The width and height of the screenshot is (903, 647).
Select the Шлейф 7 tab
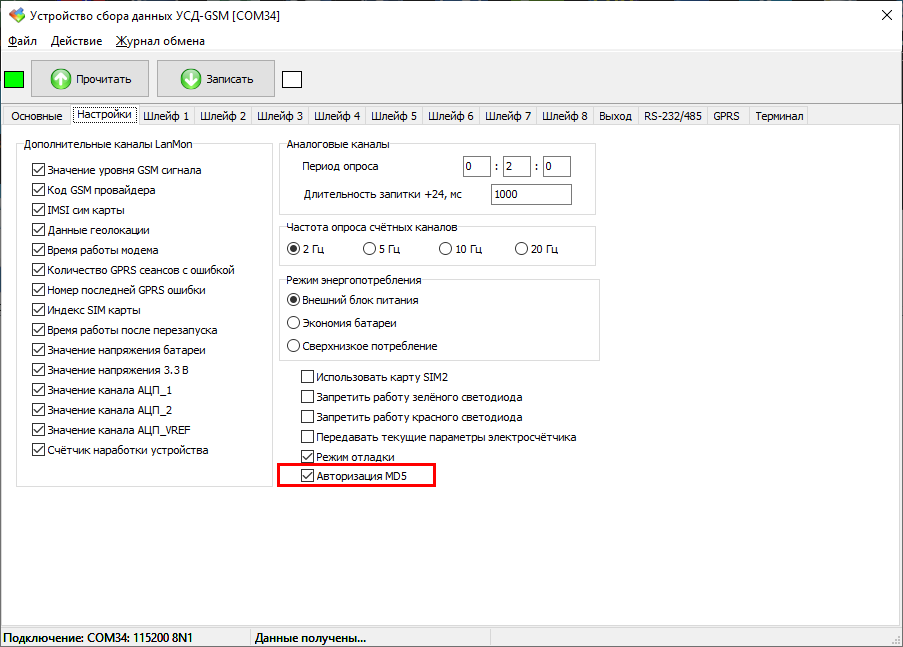[x=508, y=116]
